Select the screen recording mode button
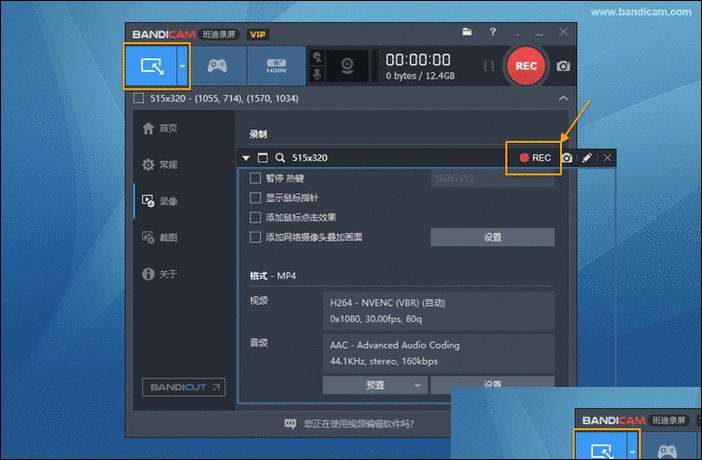702x460 pixels. [x=151, y=66]
